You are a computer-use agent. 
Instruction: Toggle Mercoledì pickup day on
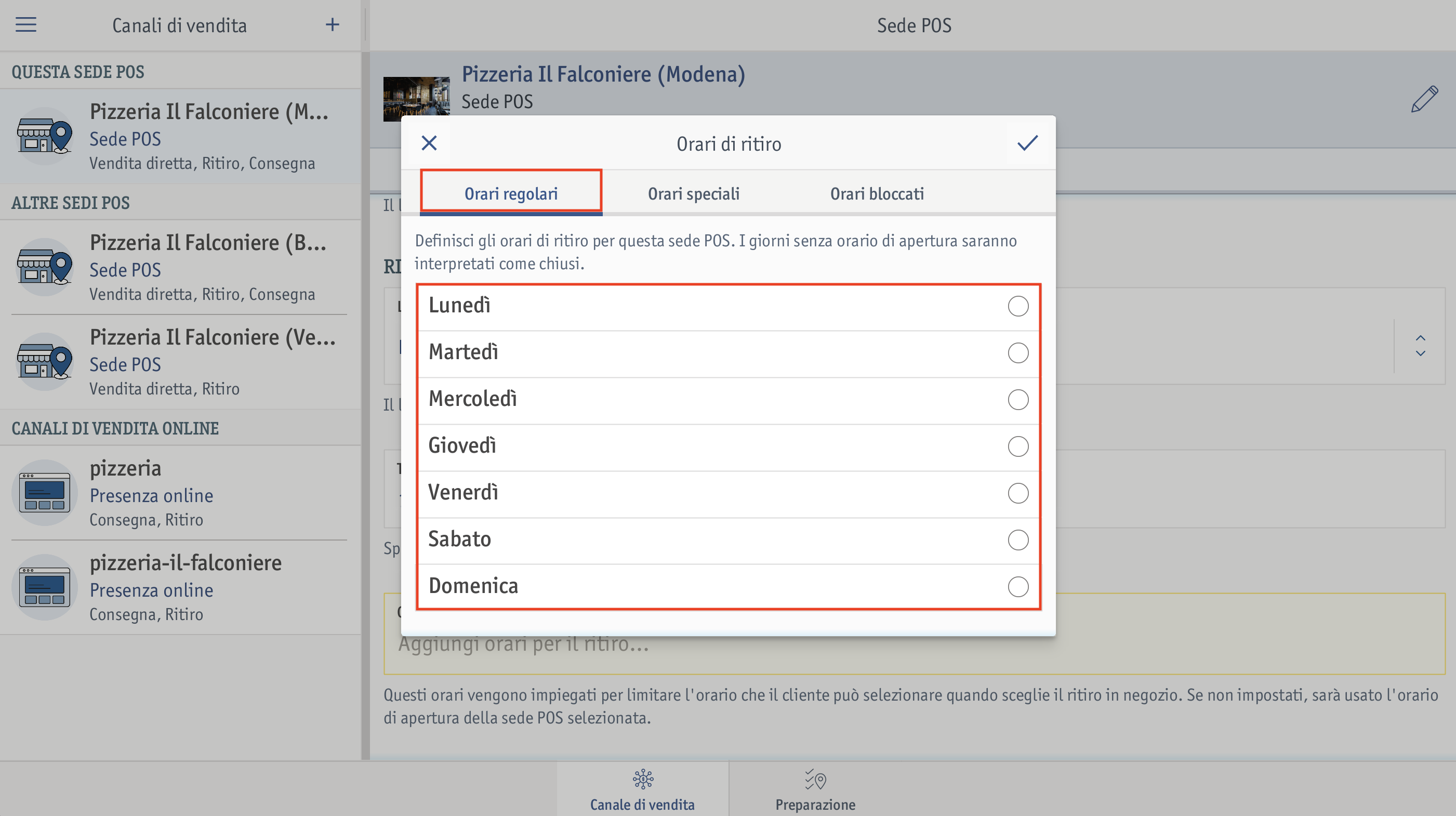pyautogui.click(x=1018, y=400)
